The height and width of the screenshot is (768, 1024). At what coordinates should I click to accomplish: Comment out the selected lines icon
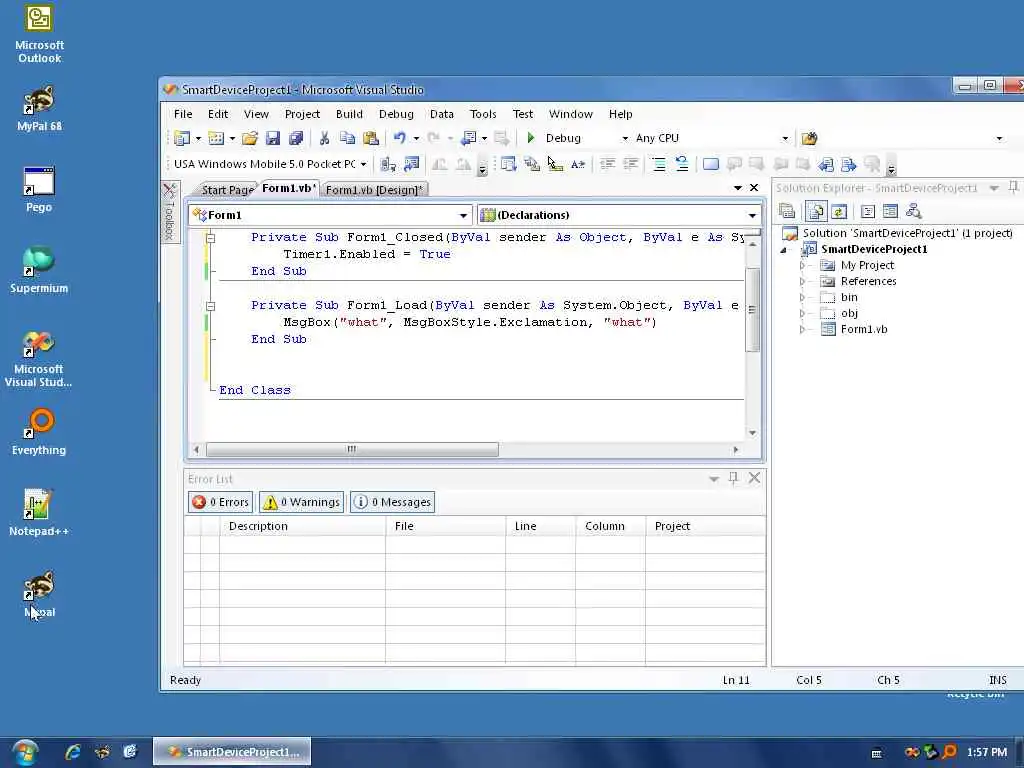pos(659,164)
